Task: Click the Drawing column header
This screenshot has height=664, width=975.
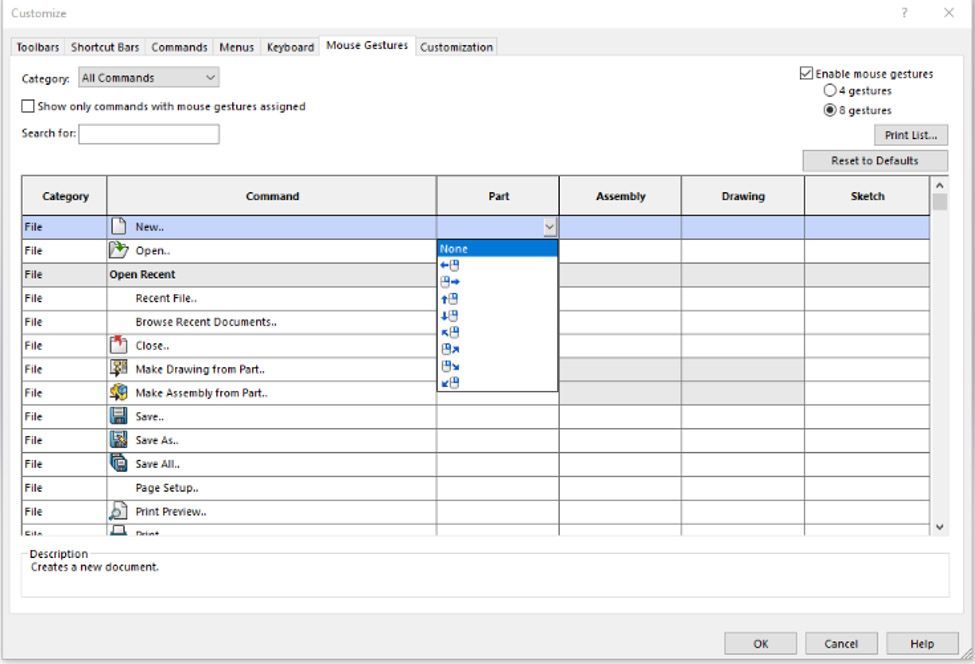Action: pos(743,196)
